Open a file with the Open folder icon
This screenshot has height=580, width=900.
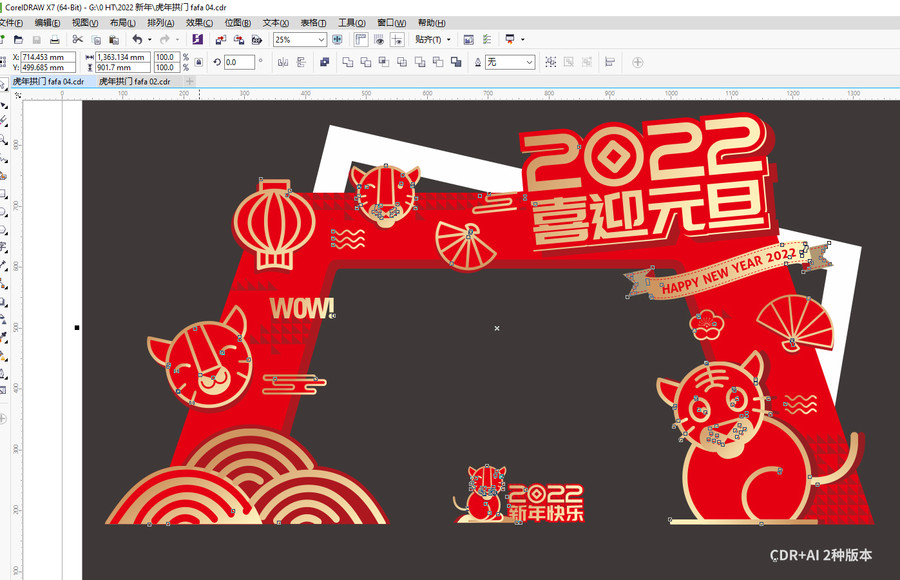tap(18, 40)
